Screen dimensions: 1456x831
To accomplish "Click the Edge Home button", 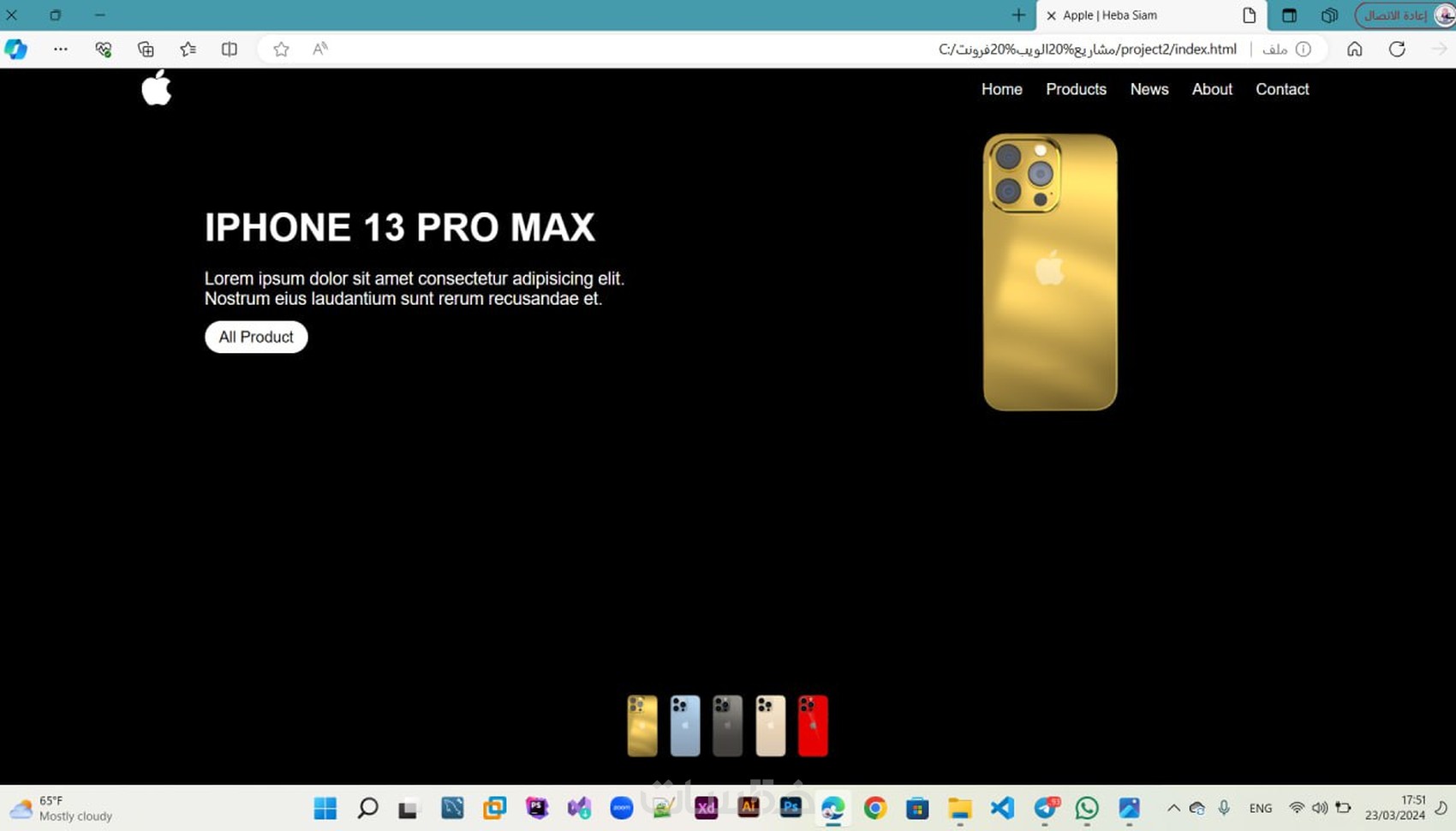I will point(1354,49).
